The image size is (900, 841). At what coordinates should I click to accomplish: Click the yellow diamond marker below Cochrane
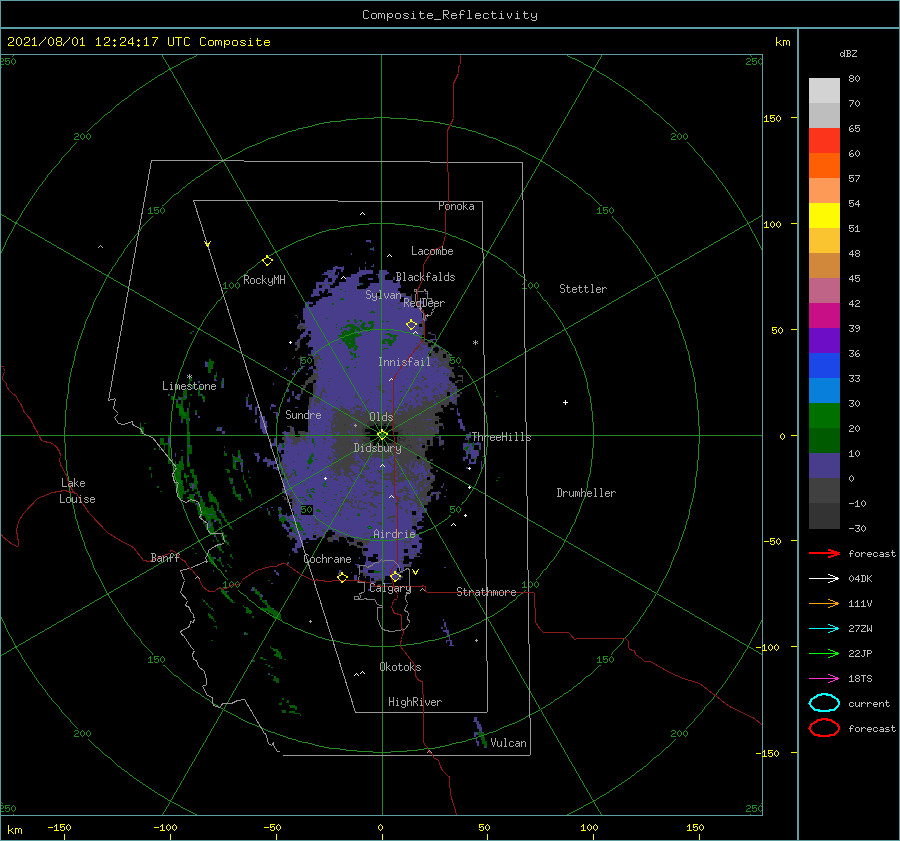point(342,577)
